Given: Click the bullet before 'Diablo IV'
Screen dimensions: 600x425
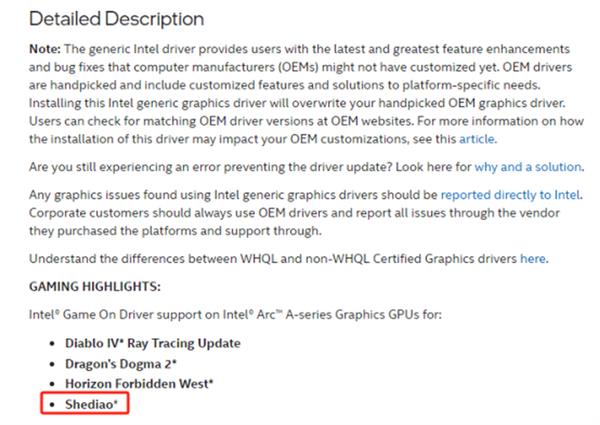Looking at the screenshot, I should click(x=52, y=343).
